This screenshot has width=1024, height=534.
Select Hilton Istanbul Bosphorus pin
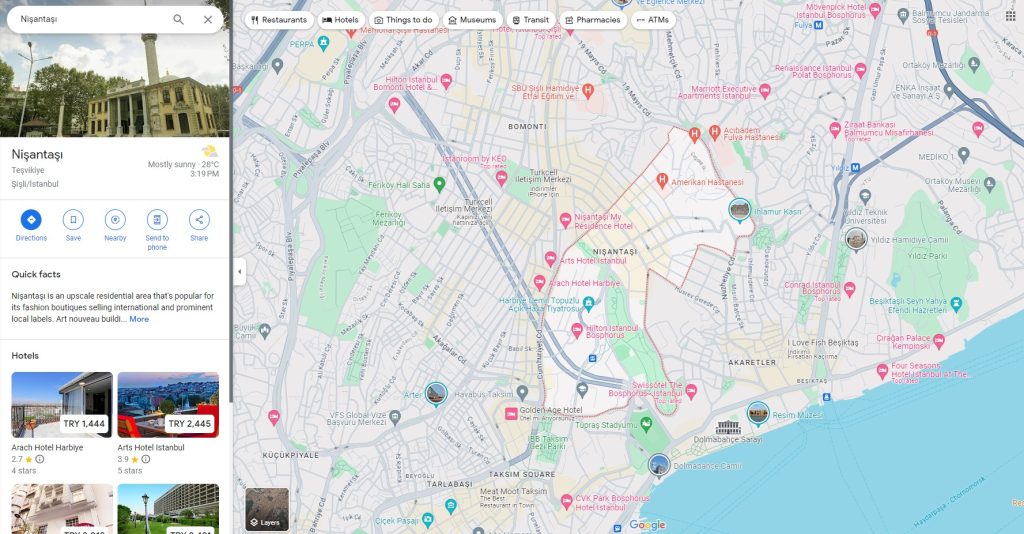coord(577,330)
